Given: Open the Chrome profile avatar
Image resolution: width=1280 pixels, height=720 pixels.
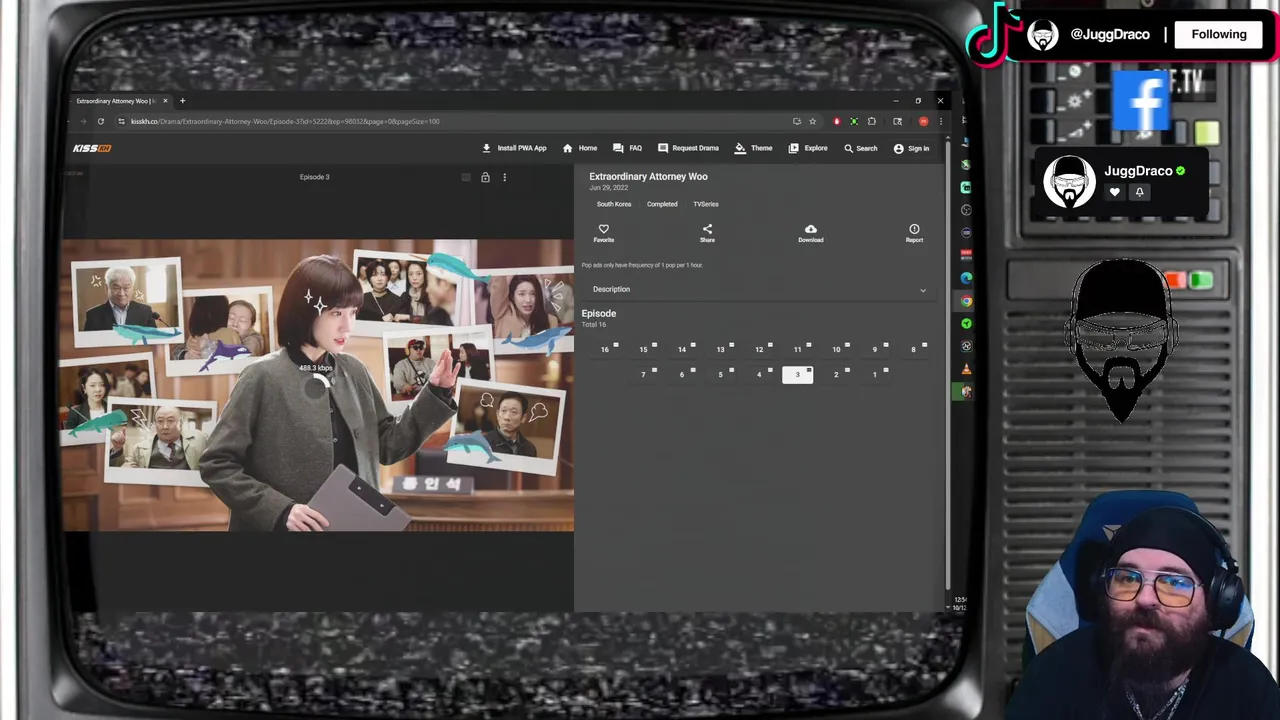Looking at the screenshot, I should (923, 121).
